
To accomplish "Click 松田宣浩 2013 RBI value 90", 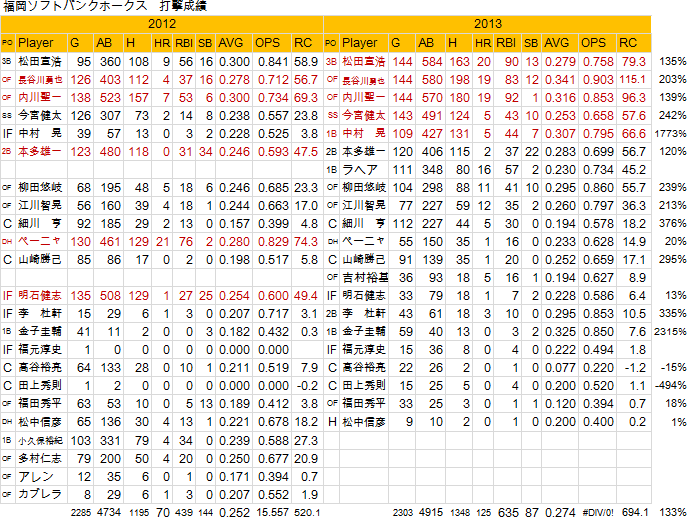I will pos(512,61).
